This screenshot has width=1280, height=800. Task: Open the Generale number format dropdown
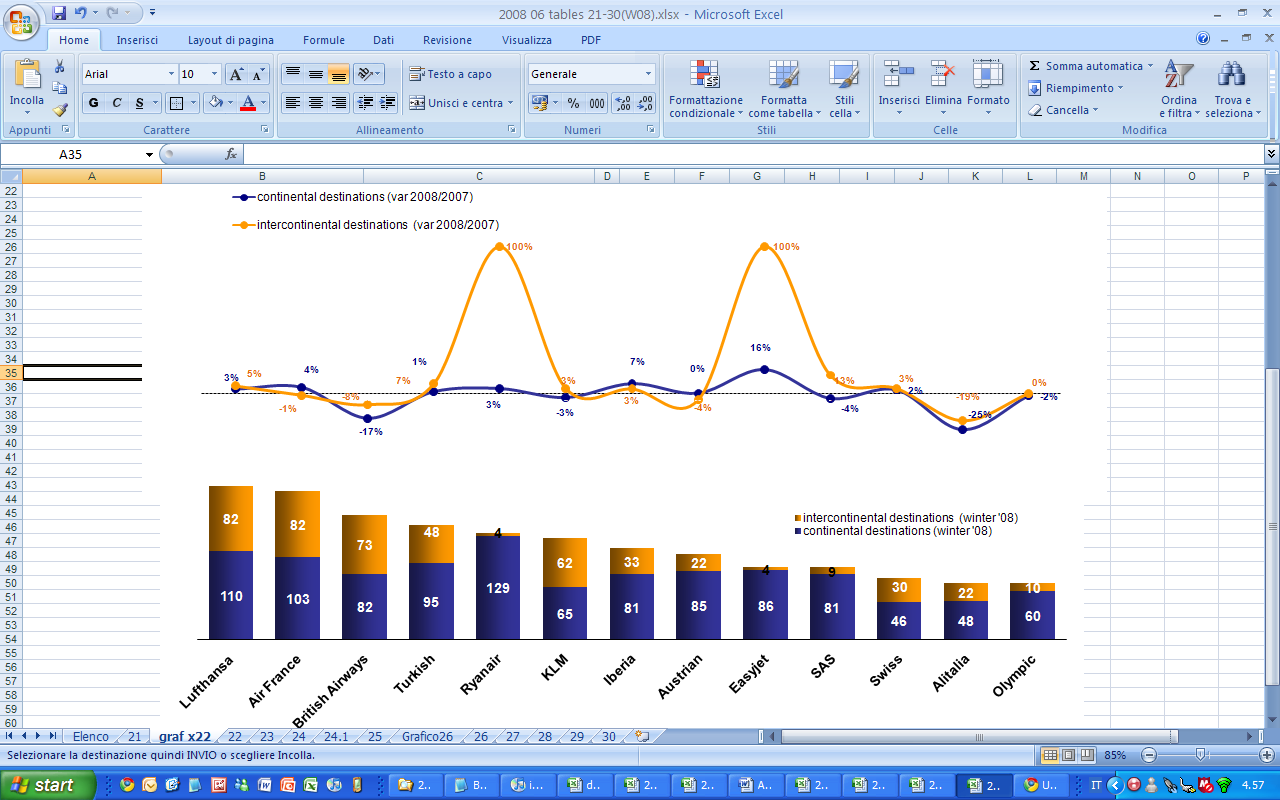648,74
